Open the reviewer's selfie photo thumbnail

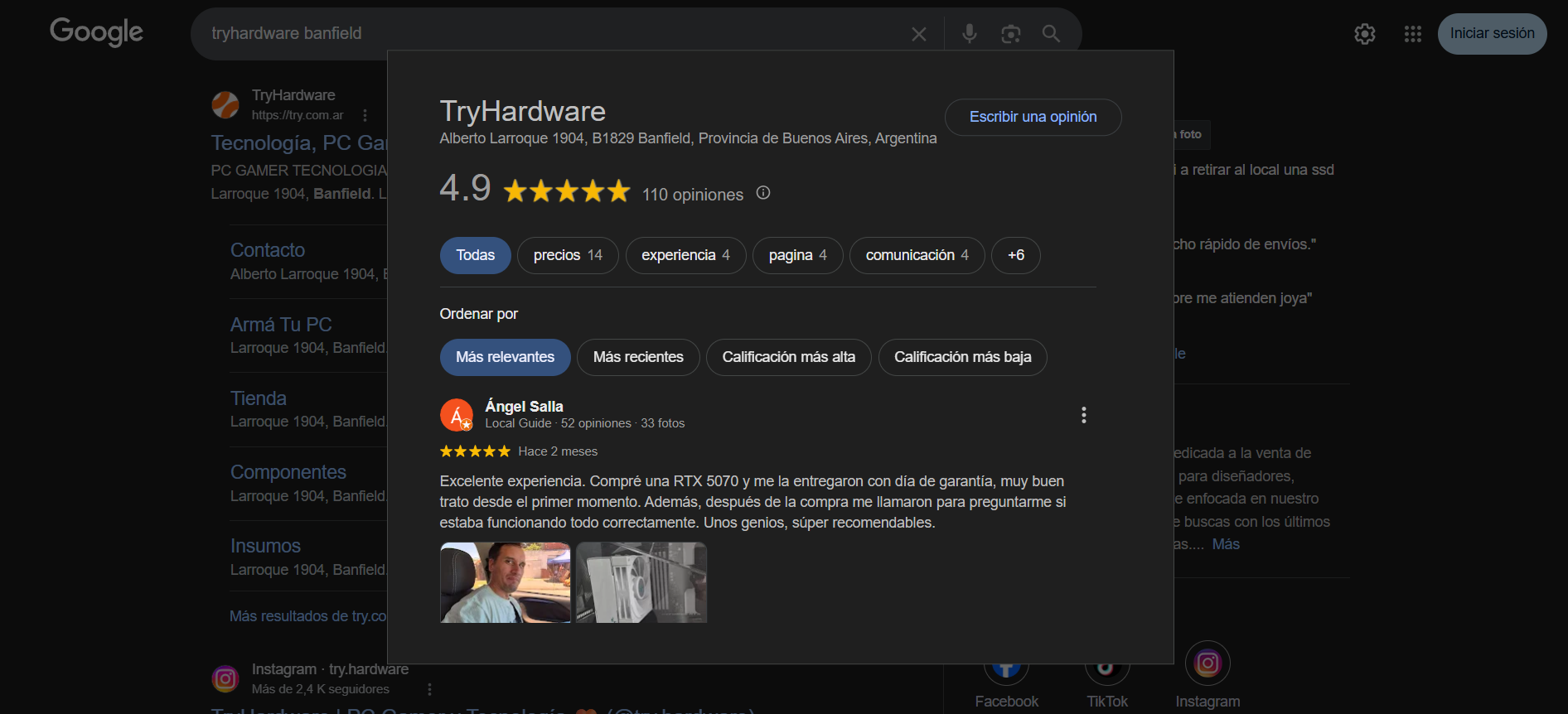(x=505, y=582)
